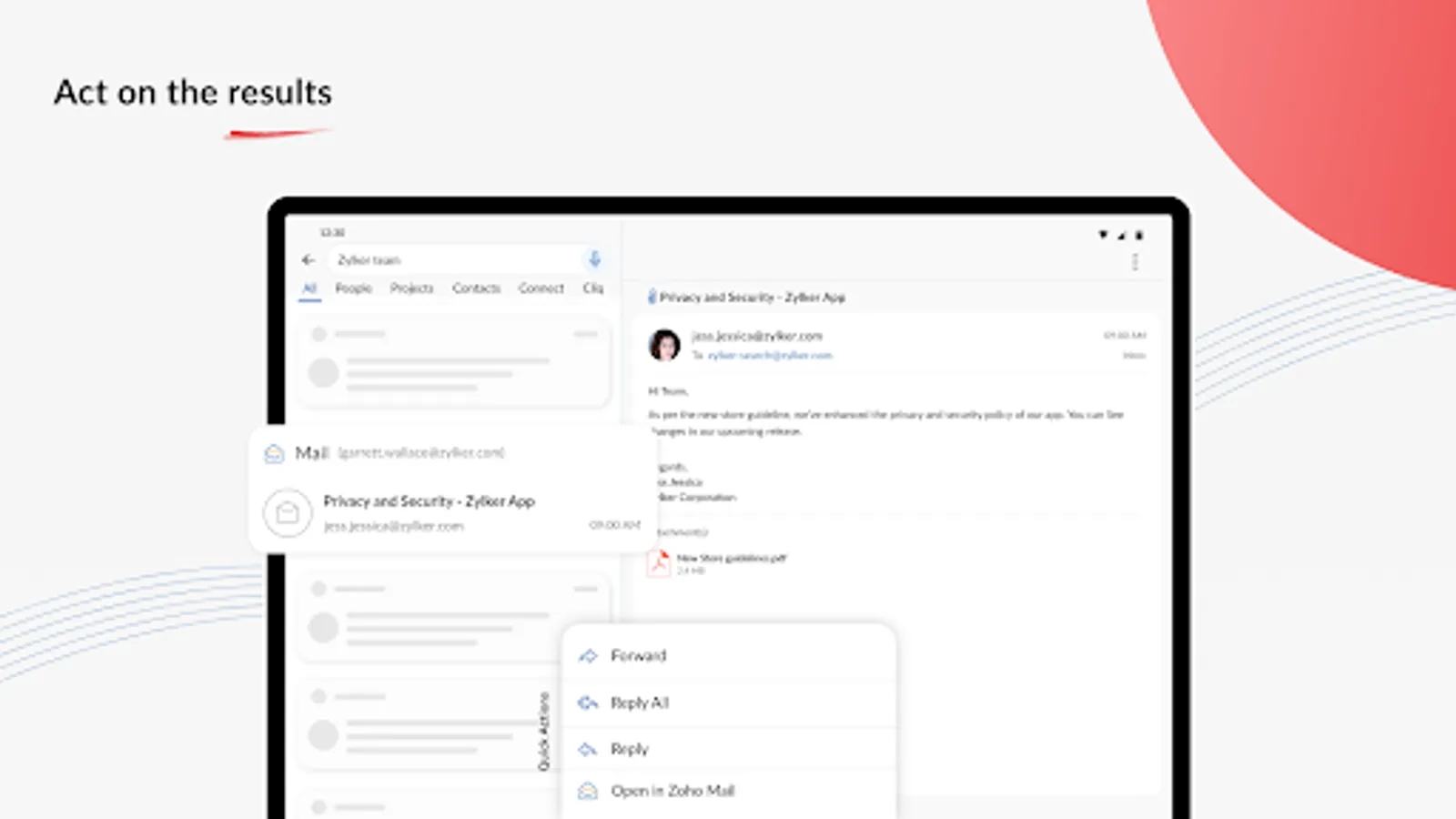
Task: Choose Reply All from quick actions
Action: pos(729,703)
